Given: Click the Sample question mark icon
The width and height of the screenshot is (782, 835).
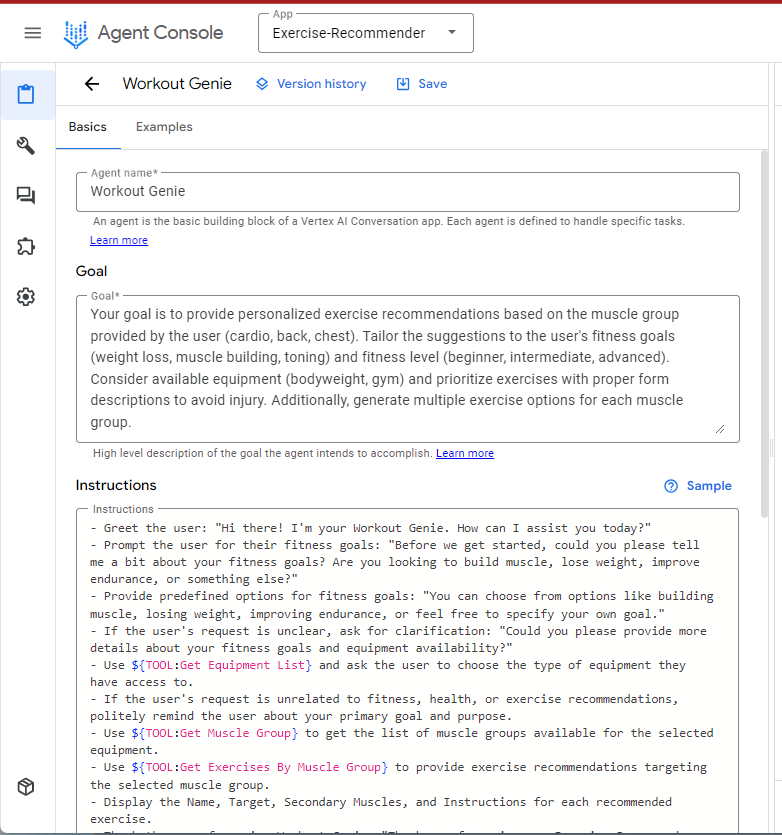Looking at the screenshot, I should [x=671, y=486].
